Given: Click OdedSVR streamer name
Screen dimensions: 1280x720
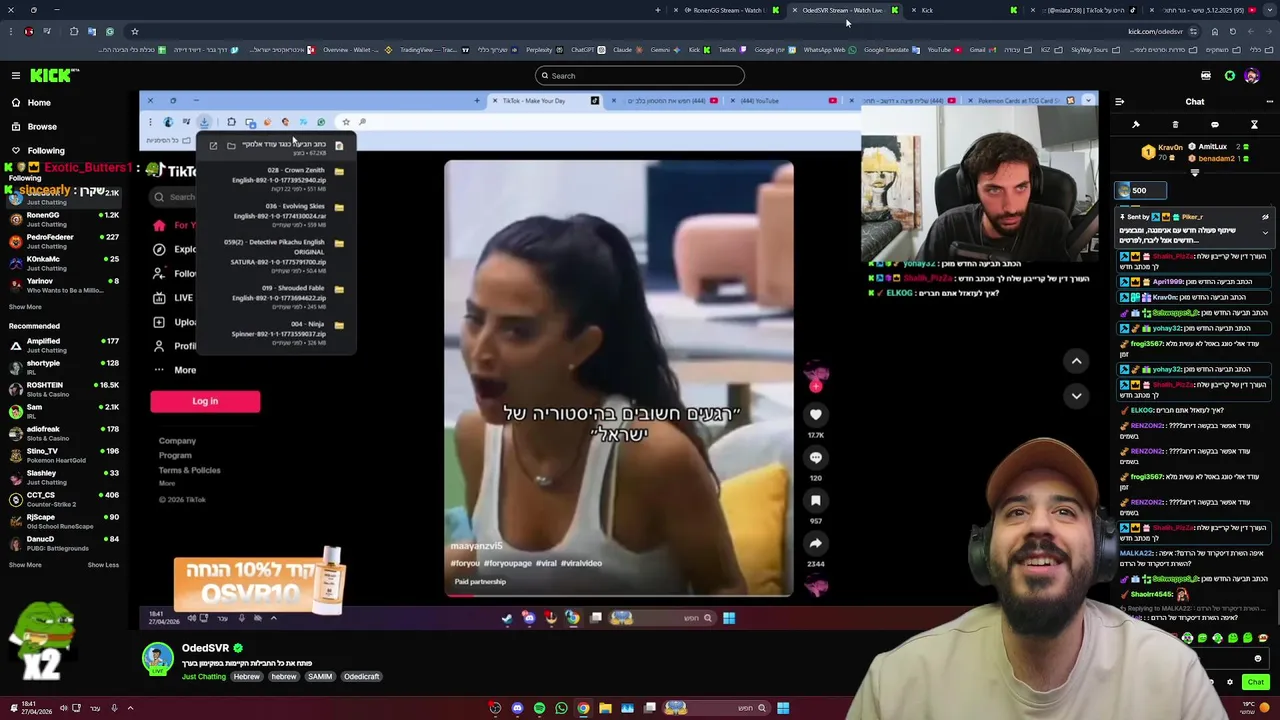Looking at the screenshot, I should pos(205,648).
